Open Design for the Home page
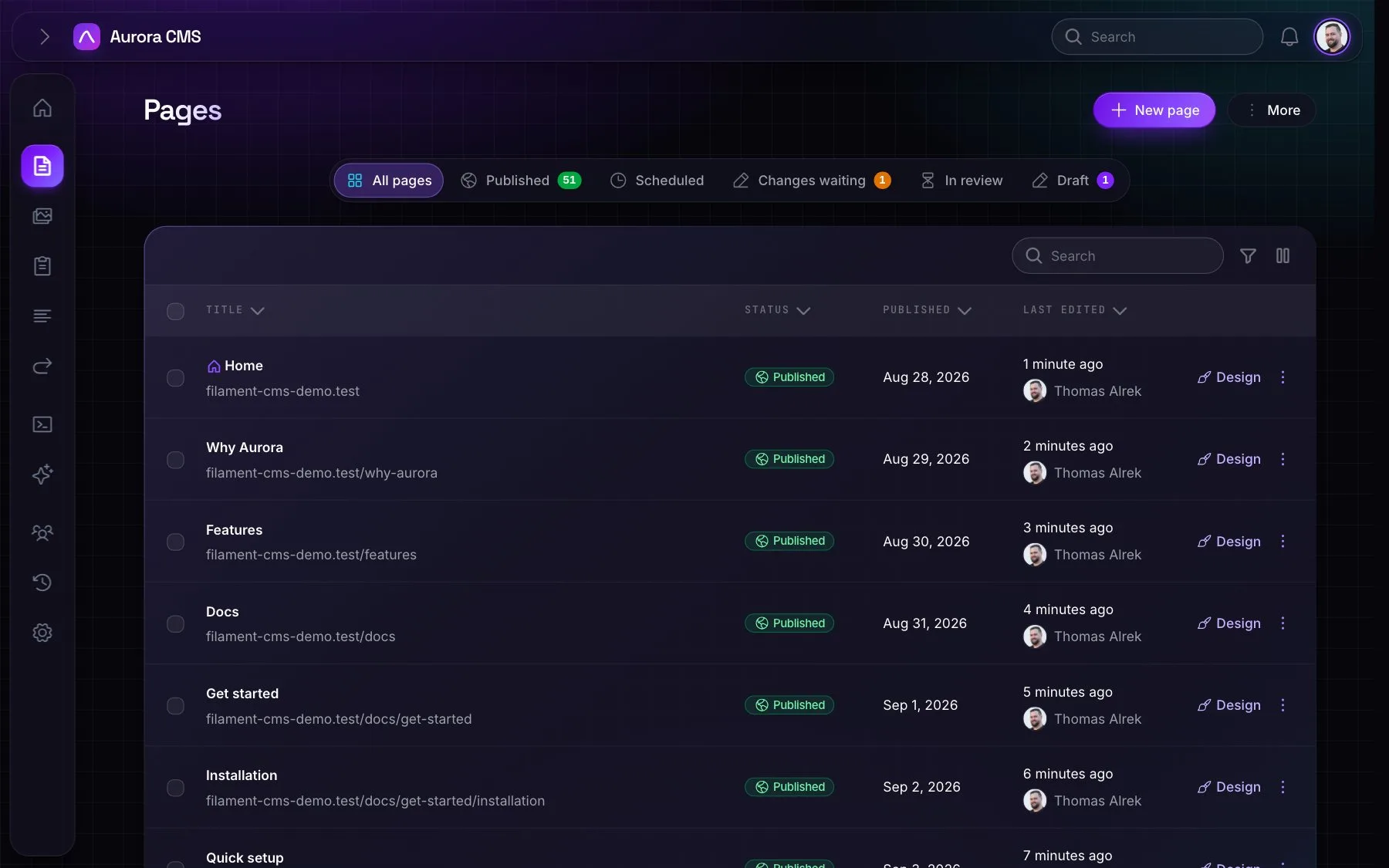The height and width of the screenshot is (868, 1389). 1229,377
